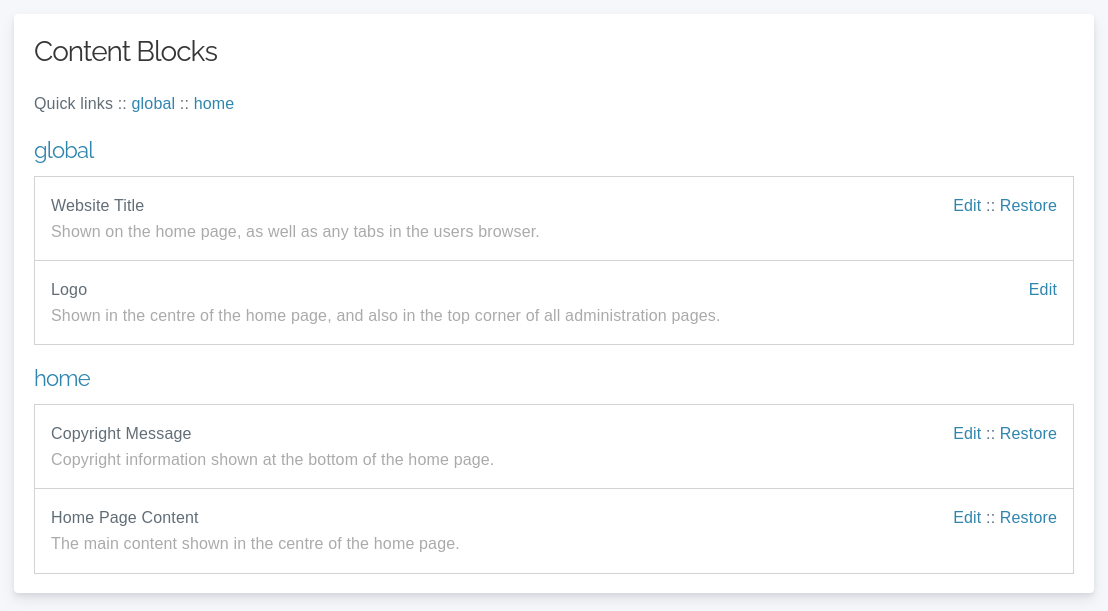Edit the Home Page Content block
1108x611 pixels.
[x=966, y=518]
